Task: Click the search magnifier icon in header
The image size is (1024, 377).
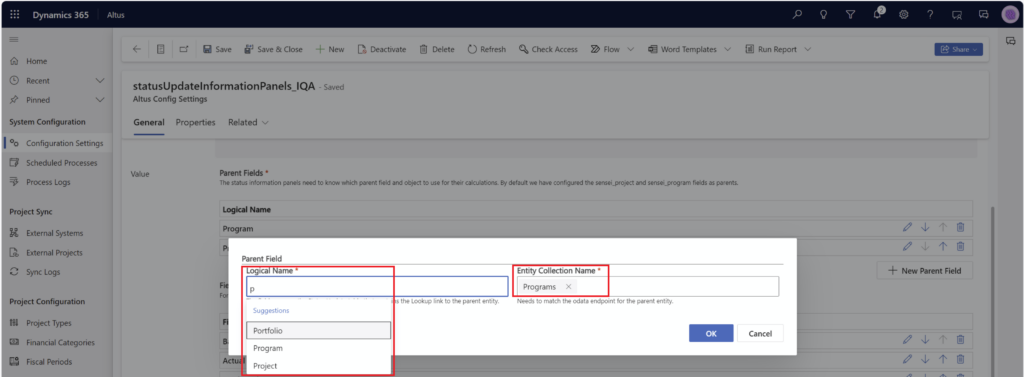Action: tap(797, 14)
